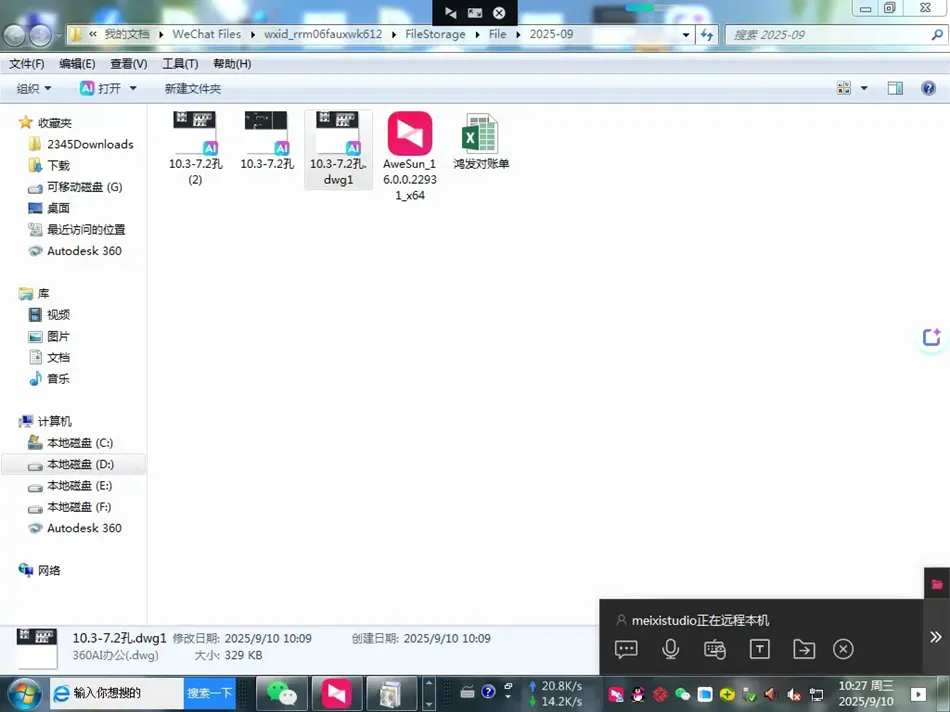
Task: Open the 文件(F) menu
Action: click(x=26, y=64)
